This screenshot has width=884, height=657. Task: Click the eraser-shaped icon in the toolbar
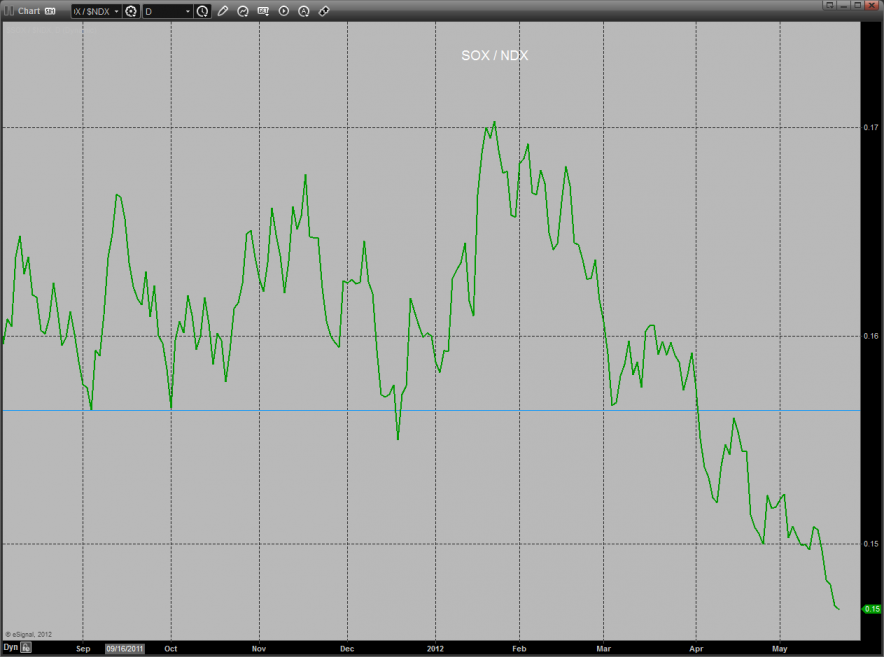point(323,11)
